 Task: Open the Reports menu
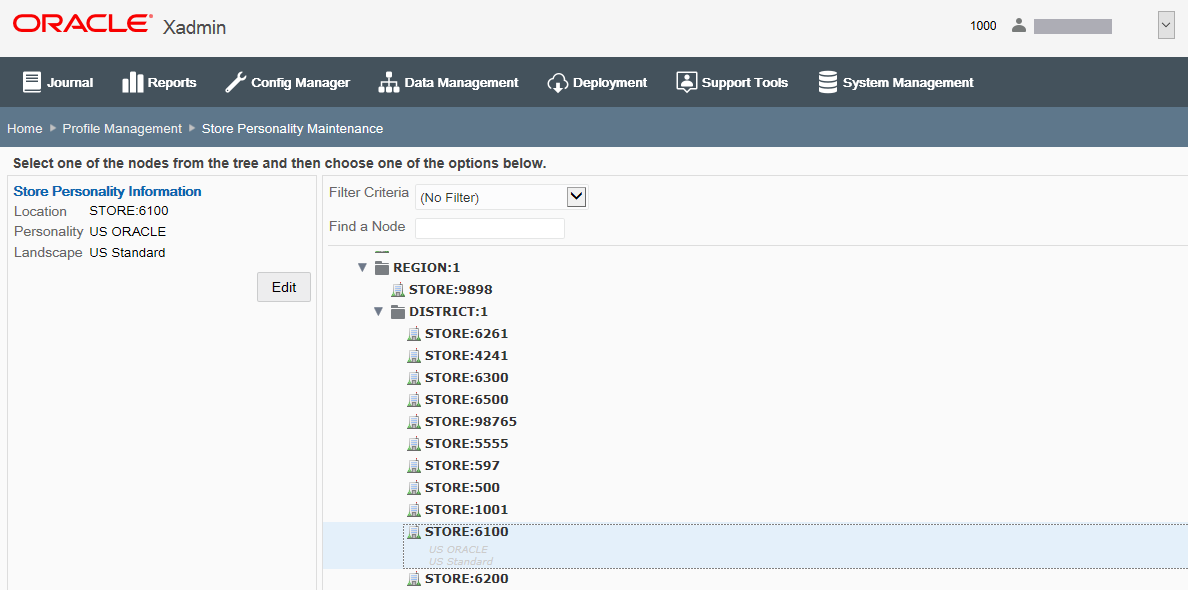[x=159, y=83]
